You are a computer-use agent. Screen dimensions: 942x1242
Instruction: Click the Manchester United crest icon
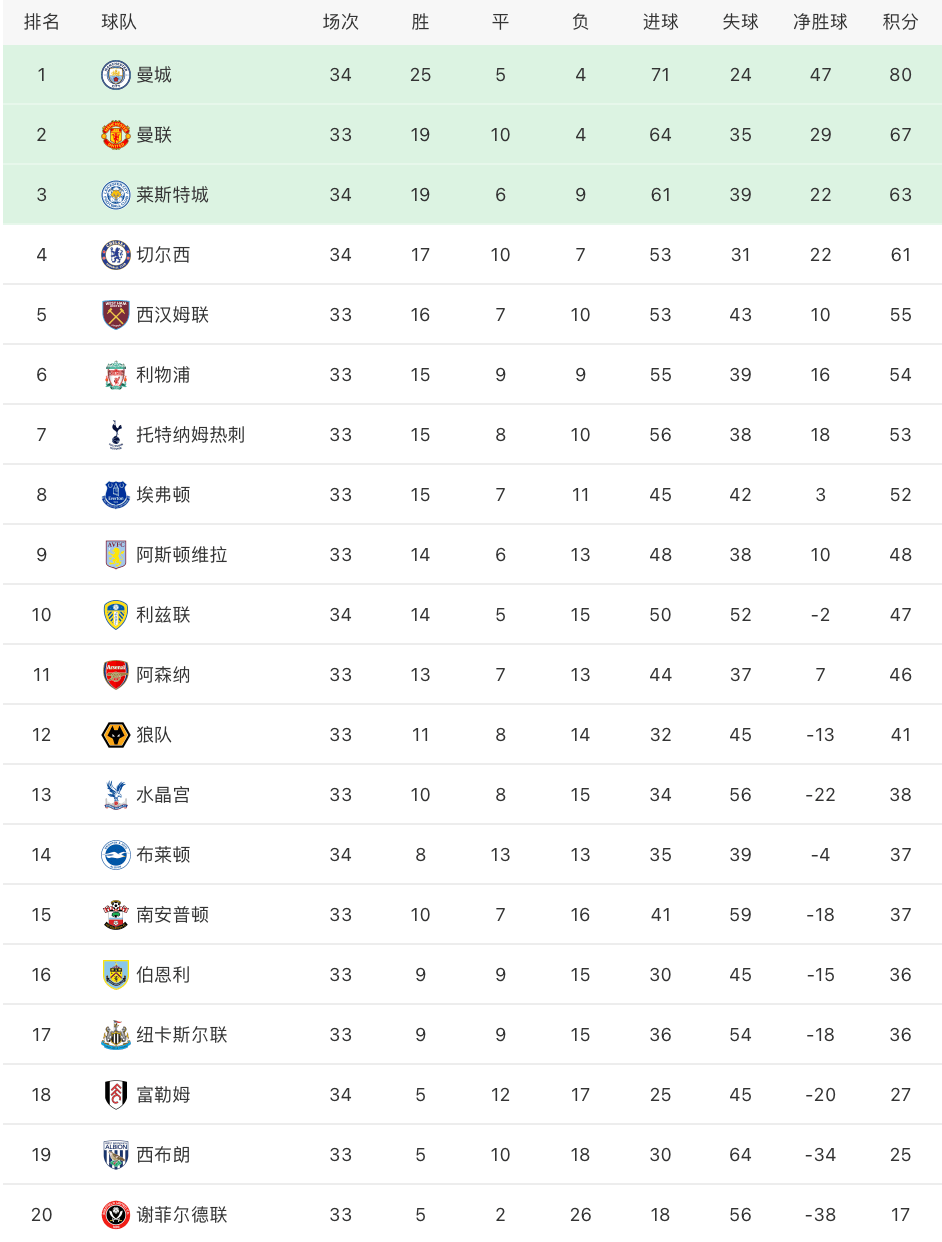click(x=116, y=135)
